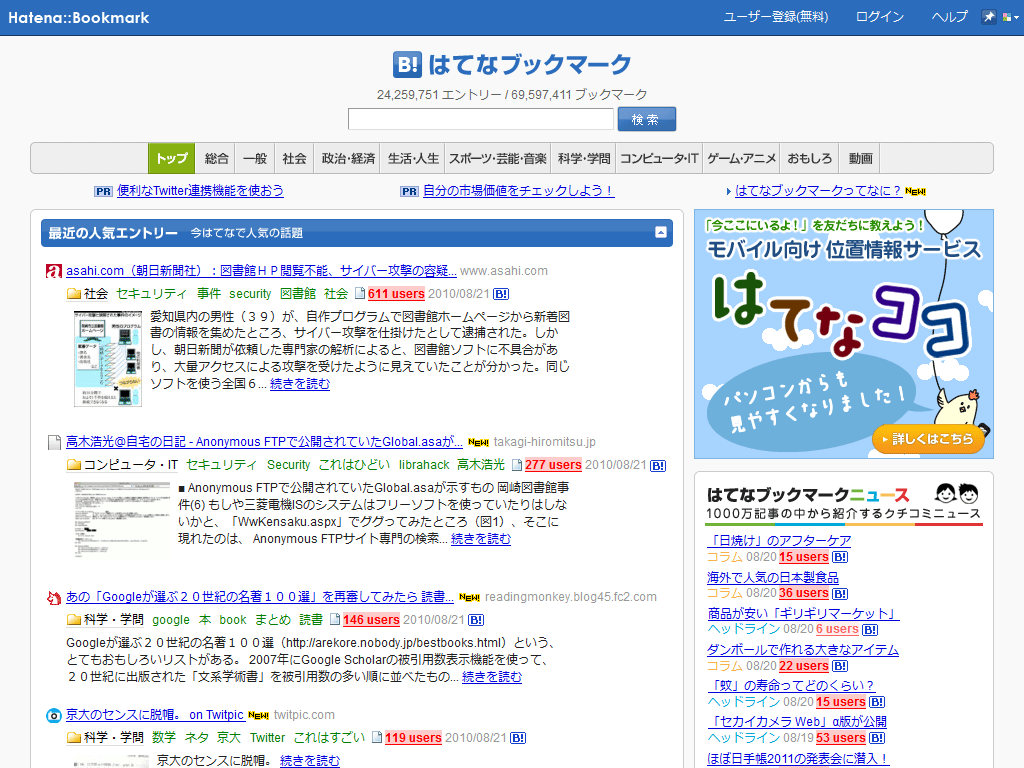The height and width of the screenshot is (768, 1024).
Task: Click the asahi.com favicon icon
Action: (x=54, y=271)
